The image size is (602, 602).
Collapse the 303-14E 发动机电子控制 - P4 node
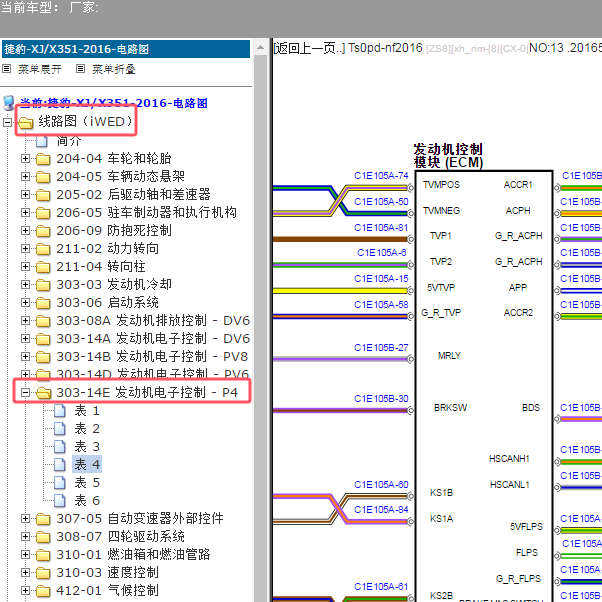(26, 393)
